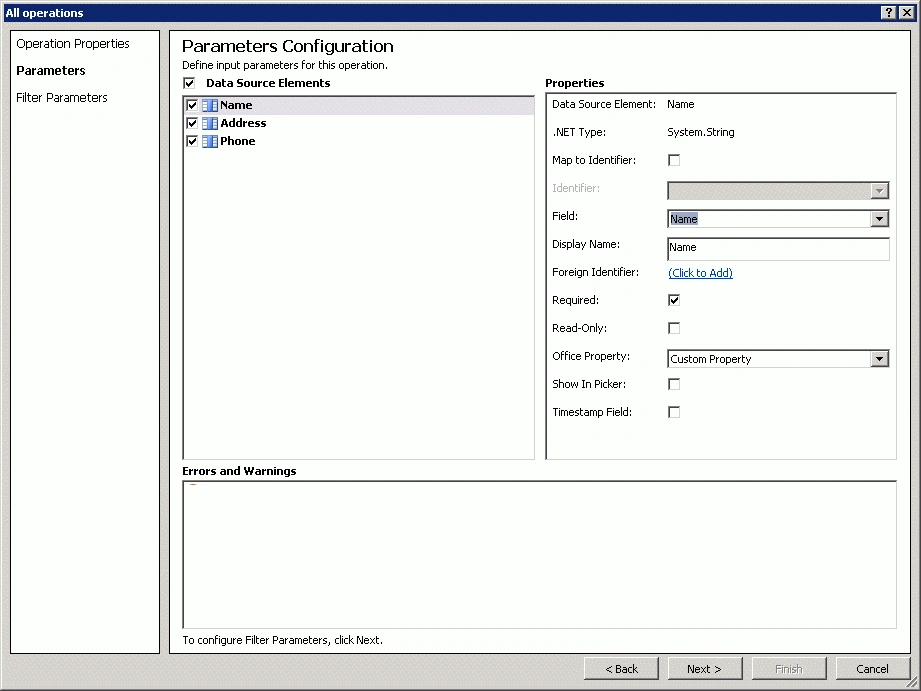Click the Display Name text field
This screenshot has width=921, height=691.
point(778,248)
